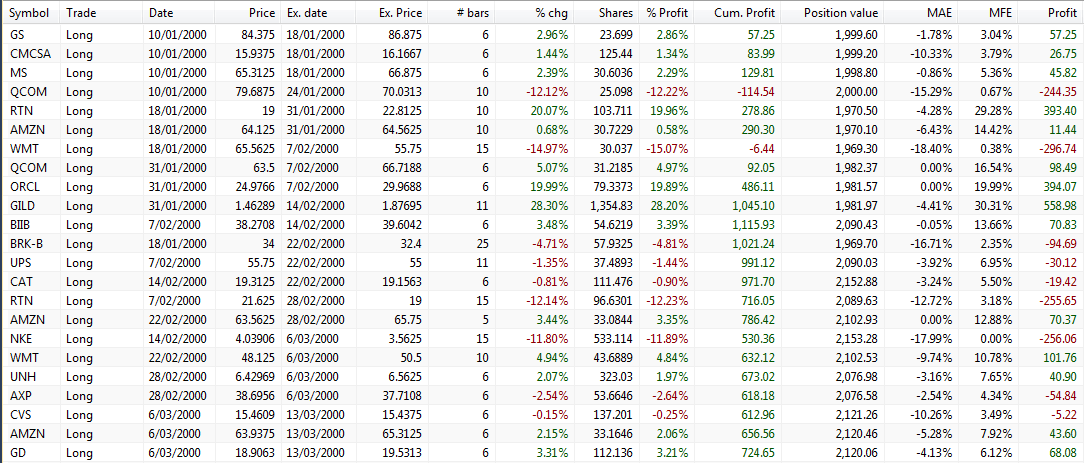Click RTN row with price 19

pos(542,111)
